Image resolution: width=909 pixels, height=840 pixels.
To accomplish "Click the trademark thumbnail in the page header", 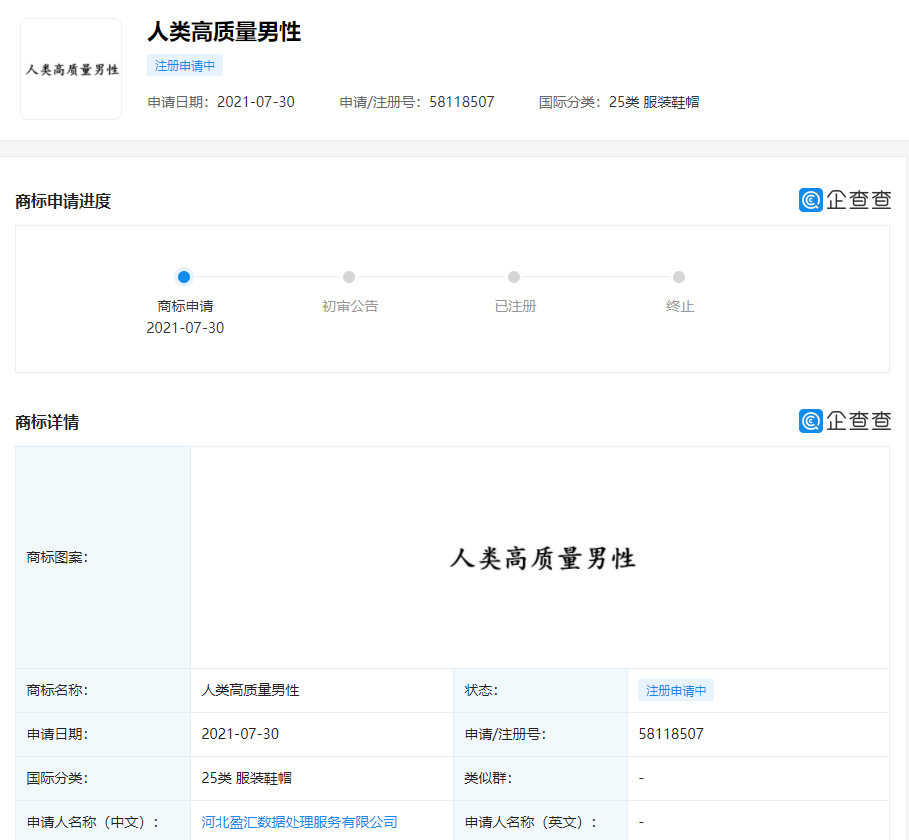I will (71, 69).
